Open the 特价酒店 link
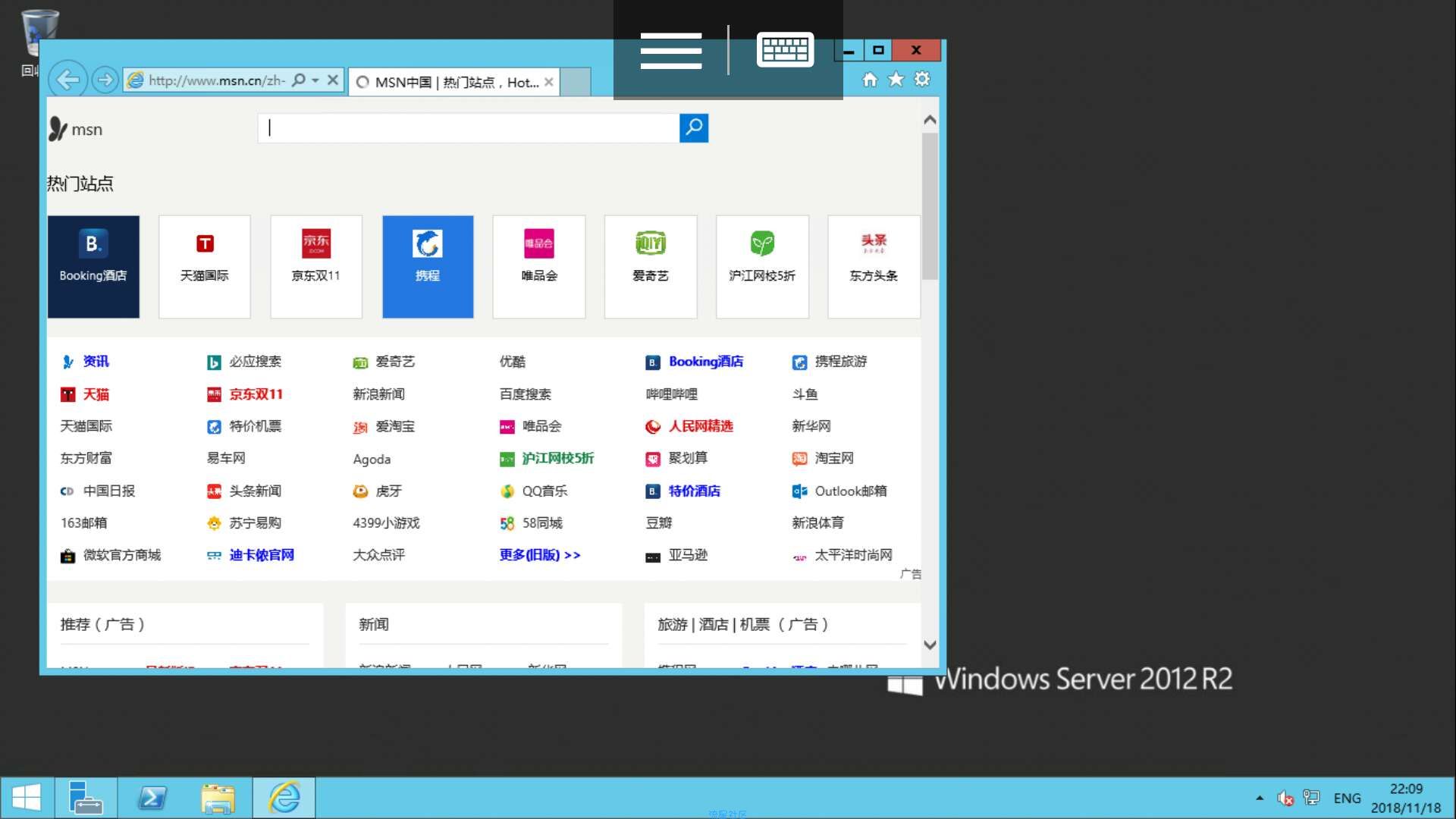 pyautogui.click(x=695, y=491)
